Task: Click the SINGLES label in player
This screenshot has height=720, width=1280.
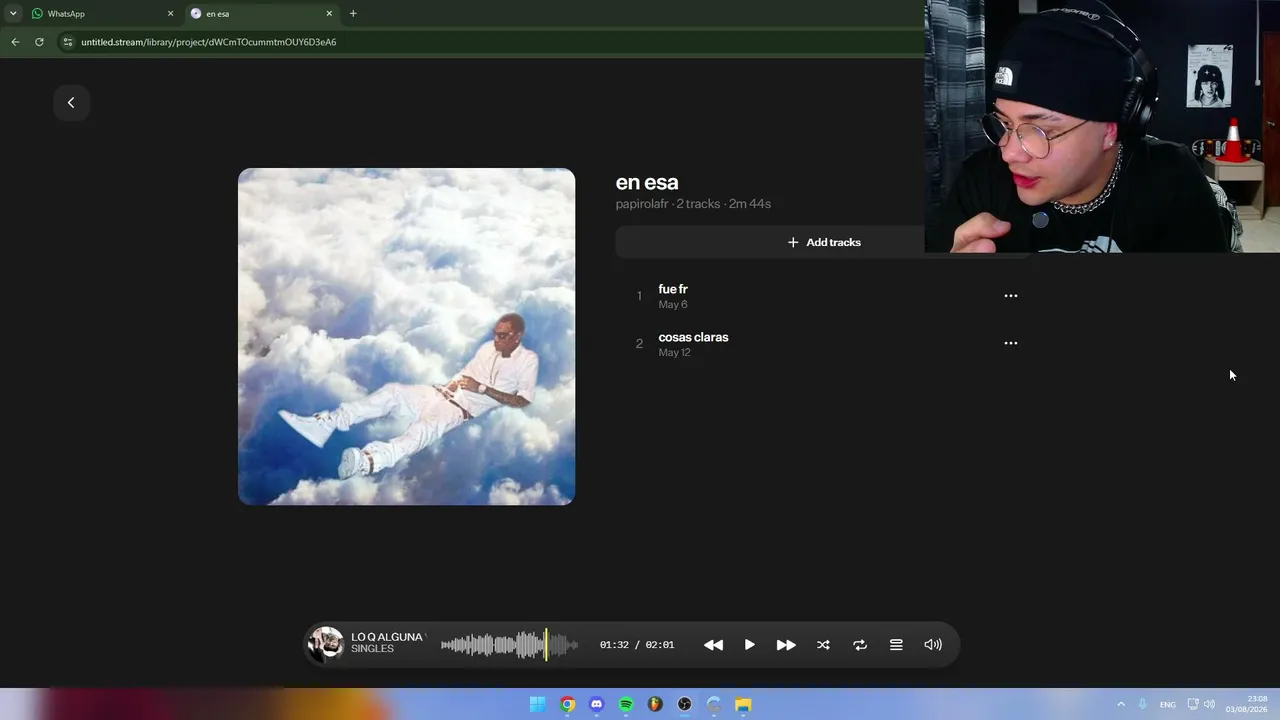Action: [372, 649]
